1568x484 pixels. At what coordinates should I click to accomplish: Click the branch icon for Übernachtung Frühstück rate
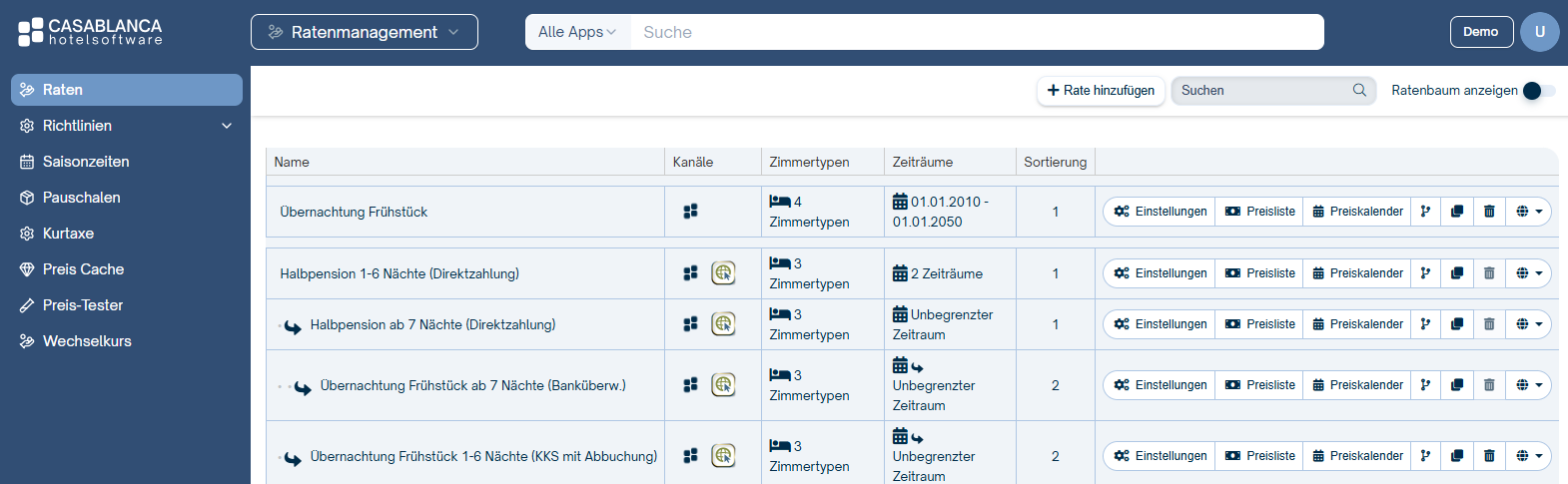(x=1425, y=212)
